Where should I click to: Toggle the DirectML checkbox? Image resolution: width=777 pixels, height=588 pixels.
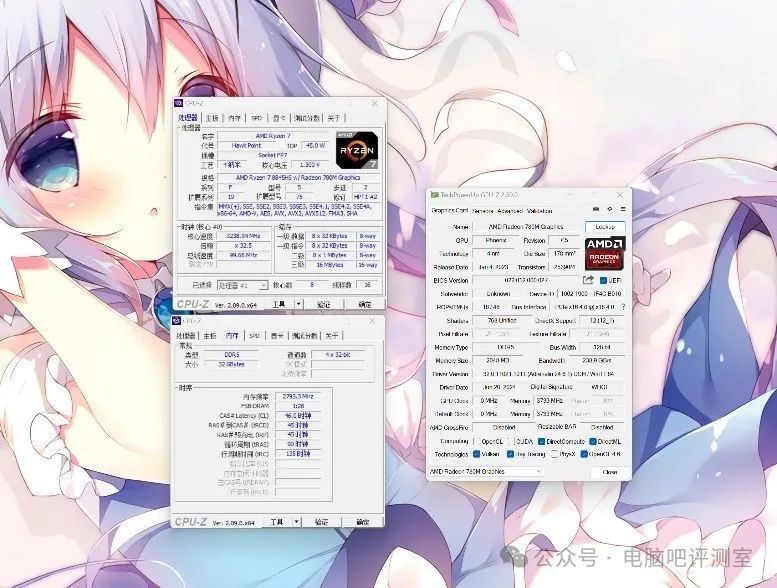(593, 441)
